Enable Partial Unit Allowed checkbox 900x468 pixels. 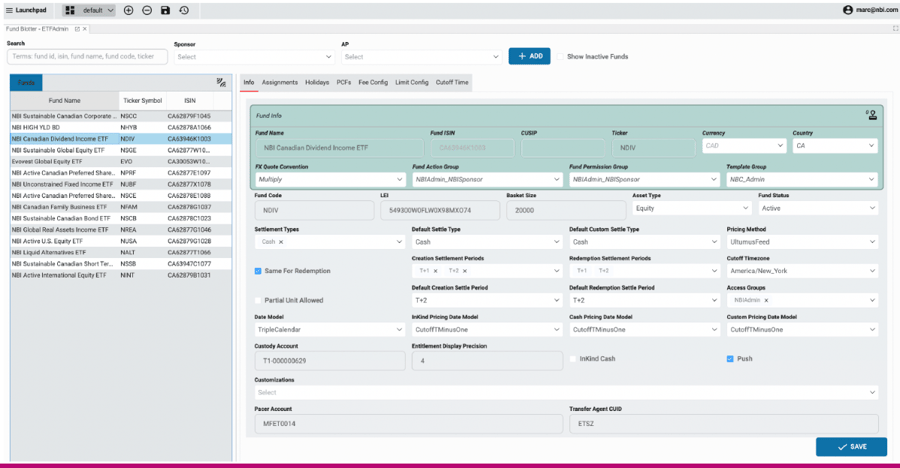tap(258, 300)
